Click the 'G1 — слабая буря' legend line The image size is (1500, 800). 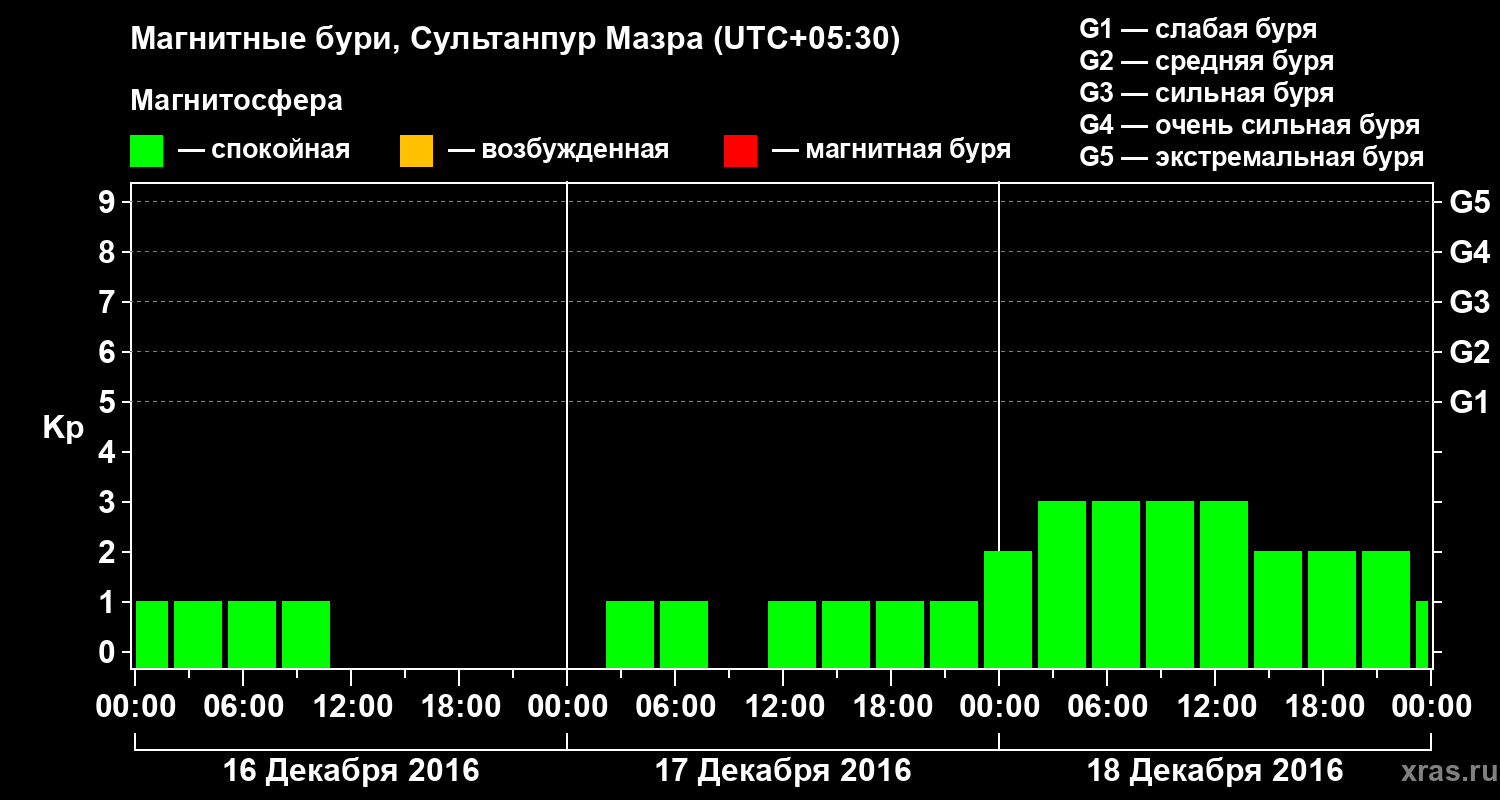[1198, 29]
